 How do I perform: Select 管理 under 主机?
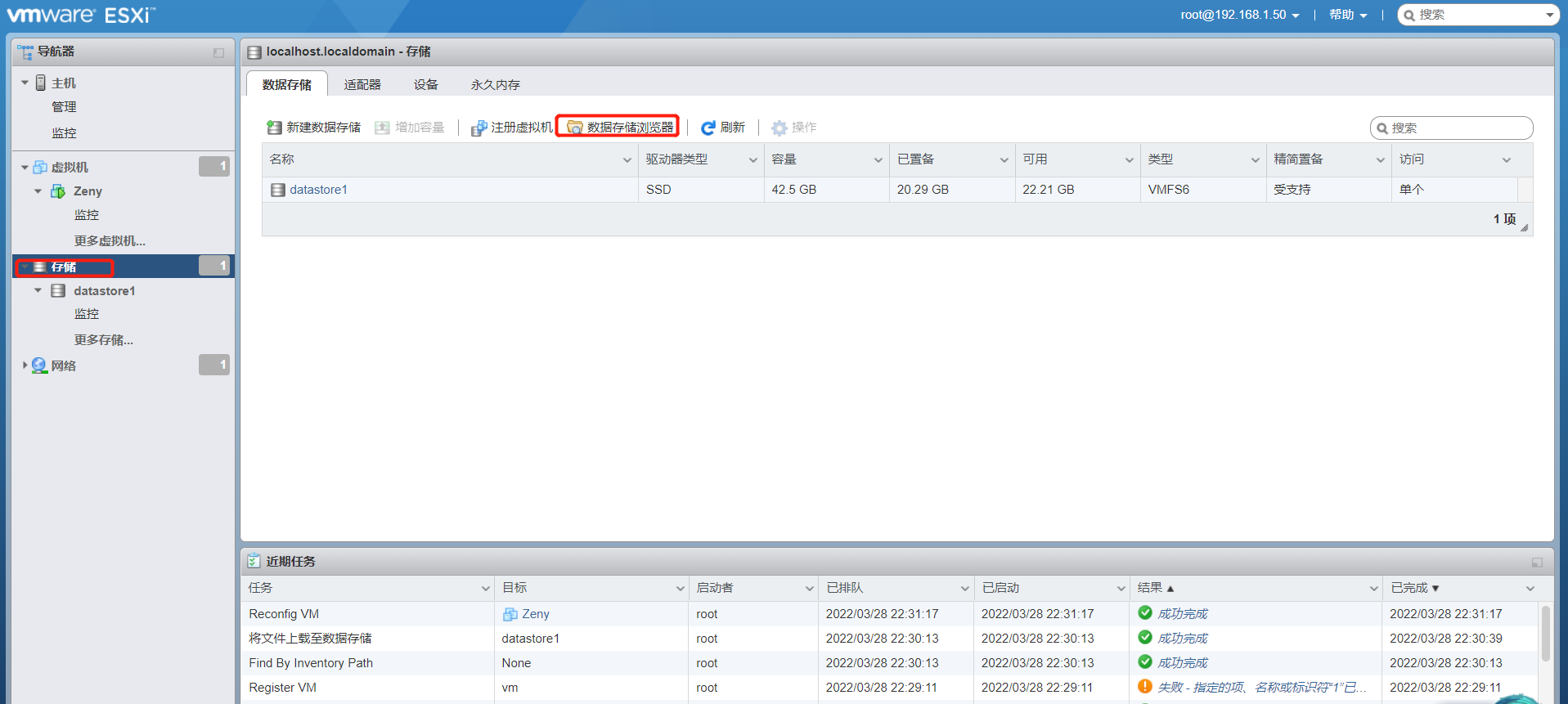tap(64, 107)
